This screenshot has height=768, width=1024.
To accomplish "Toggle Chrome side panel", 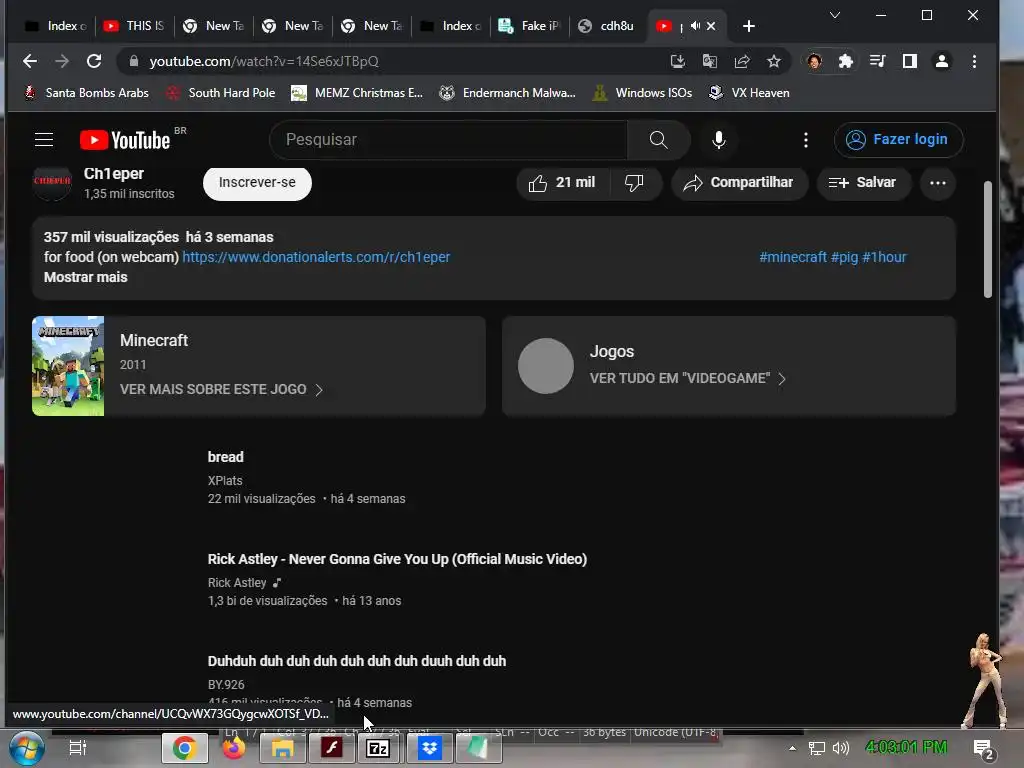I will point(910,61).
